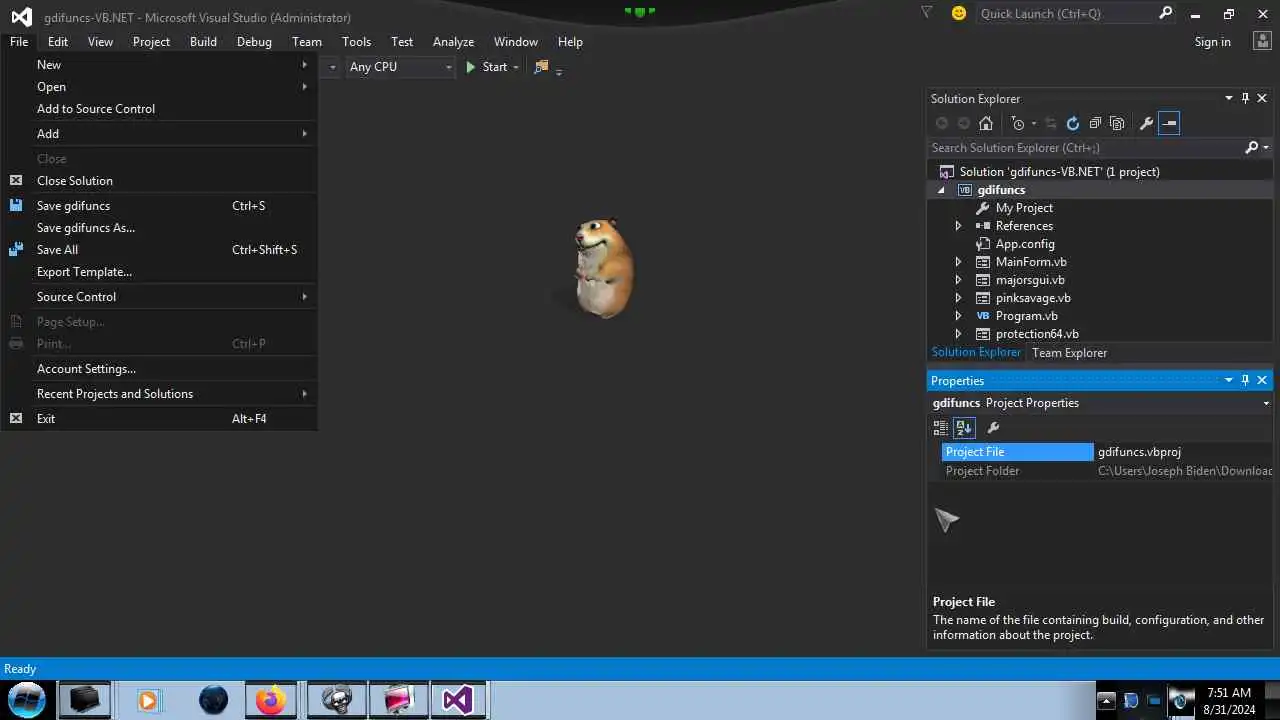Click the gdifuncs.vbproj property value
Image resolution: width=1280 pixels, height=720 pixels.
pyautogui.click(x=1139, y=452)
